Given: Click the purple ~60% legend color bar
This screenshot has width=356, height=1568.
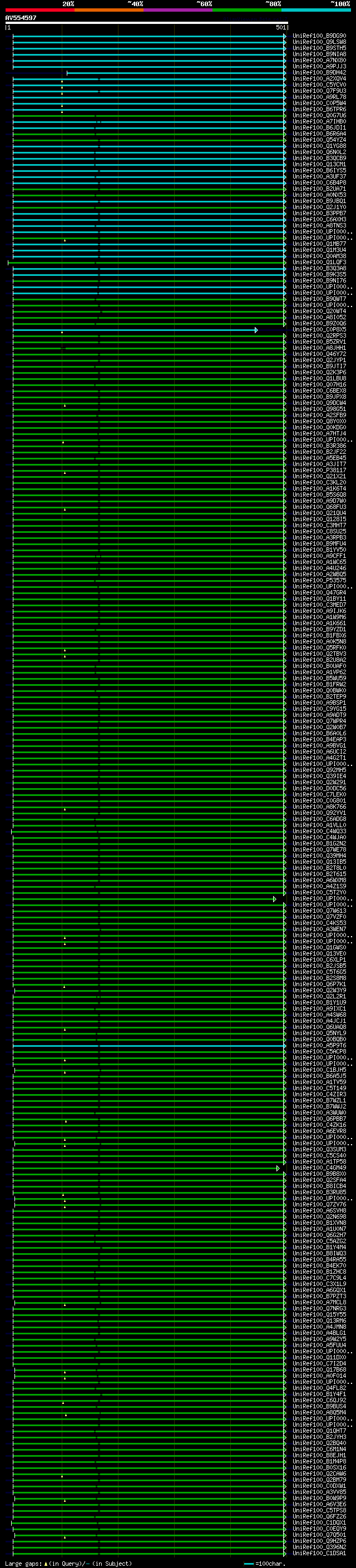Looking at the screenshot, I should 179,10.
